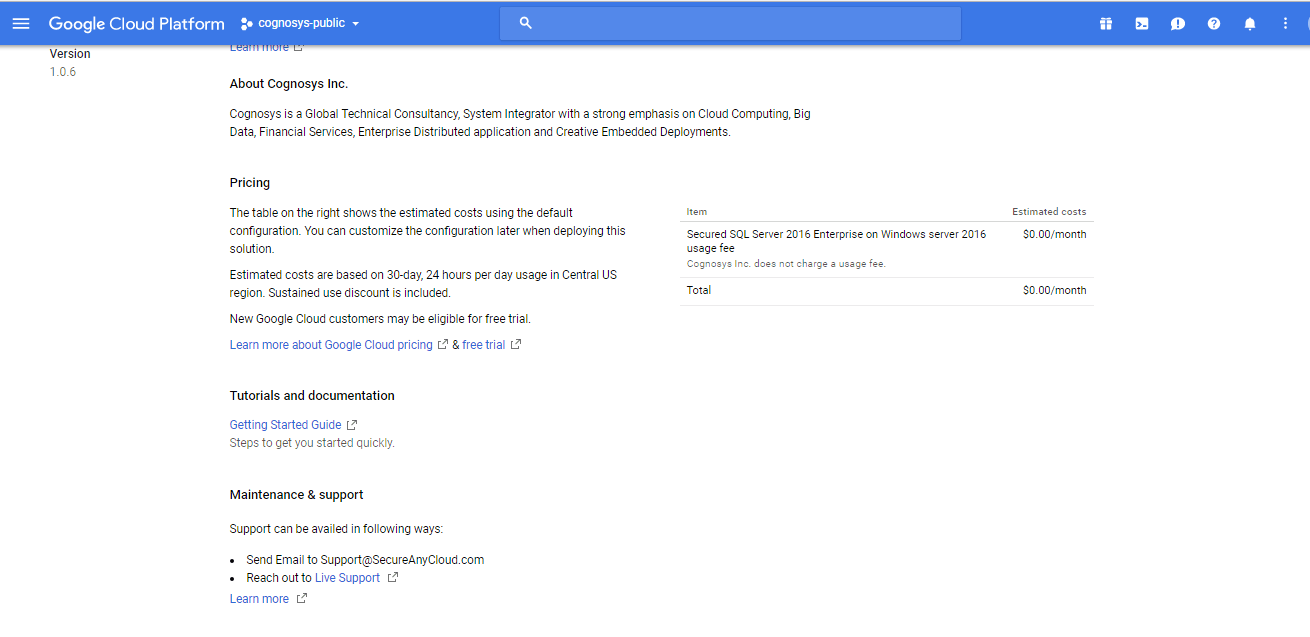Focus the top search input field

740,23
